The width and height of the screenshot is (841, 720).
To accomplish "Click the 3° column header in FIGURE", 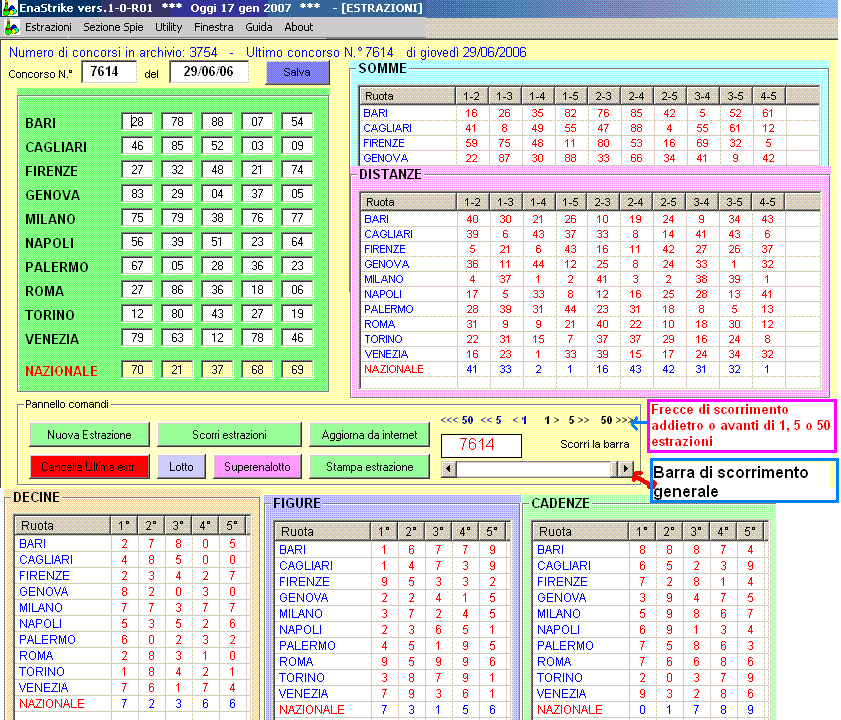I will coord(438,532).
